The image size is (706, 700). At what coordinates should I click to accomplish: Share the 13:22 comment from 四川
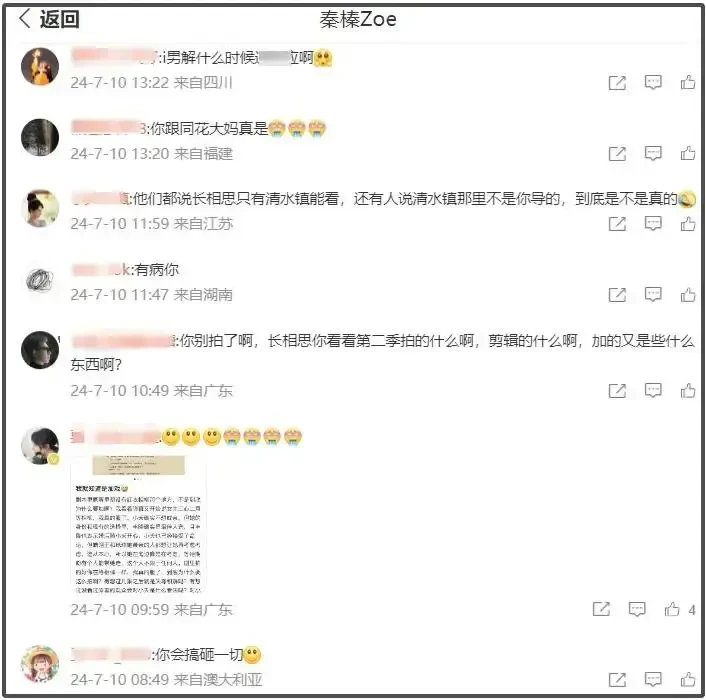tap(617, 82)
